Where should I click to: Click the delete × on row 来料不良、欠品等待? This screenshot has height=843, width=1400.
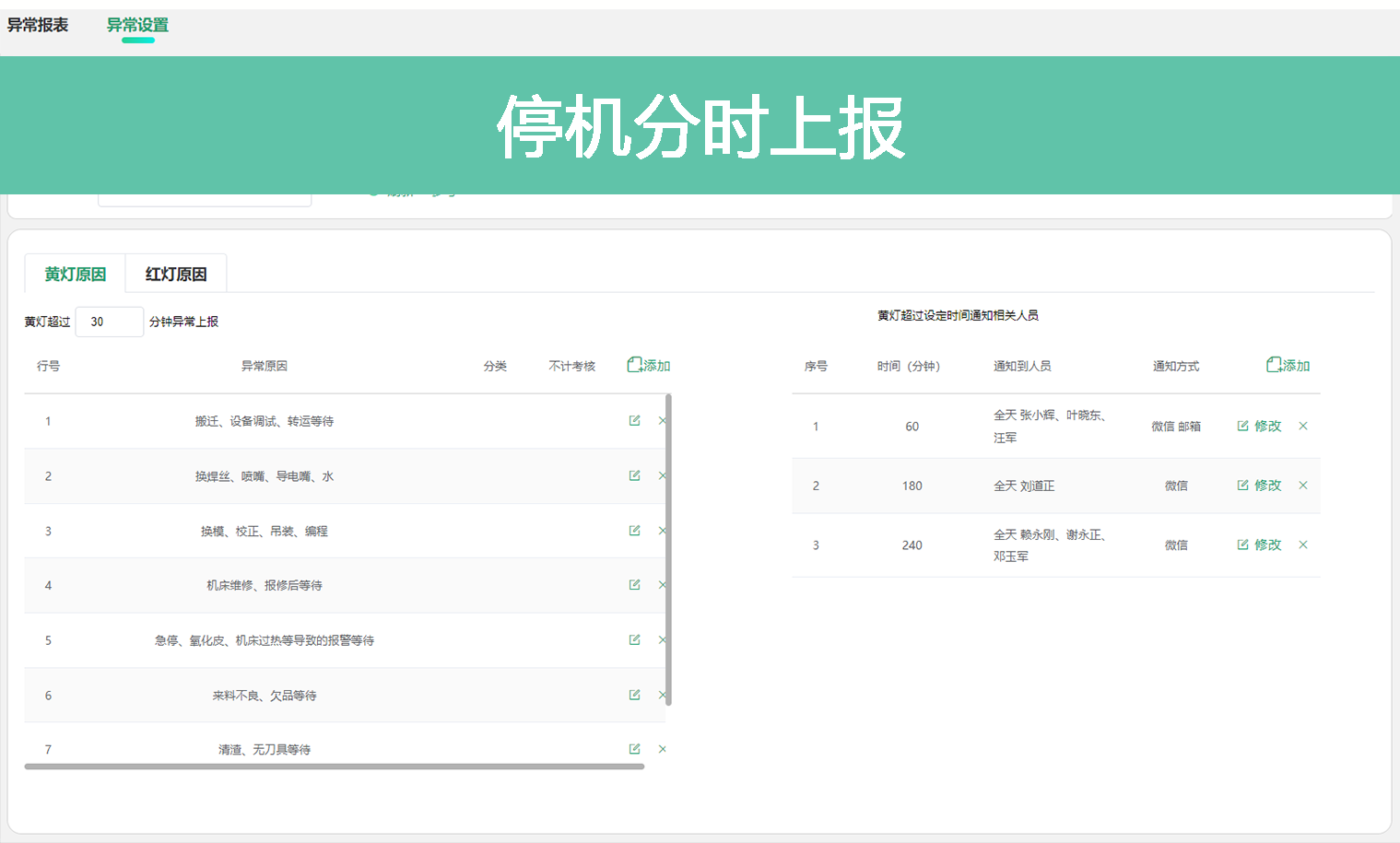coord(662,695)
